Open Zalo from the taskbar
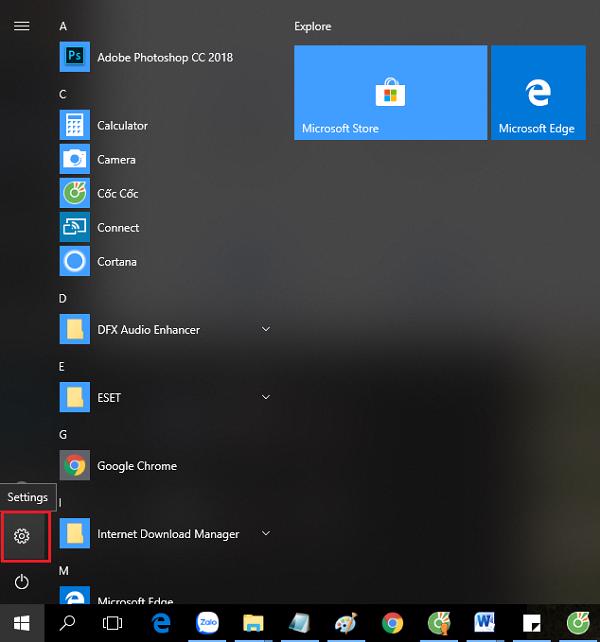600x642 pixels. tap(208, 623)
